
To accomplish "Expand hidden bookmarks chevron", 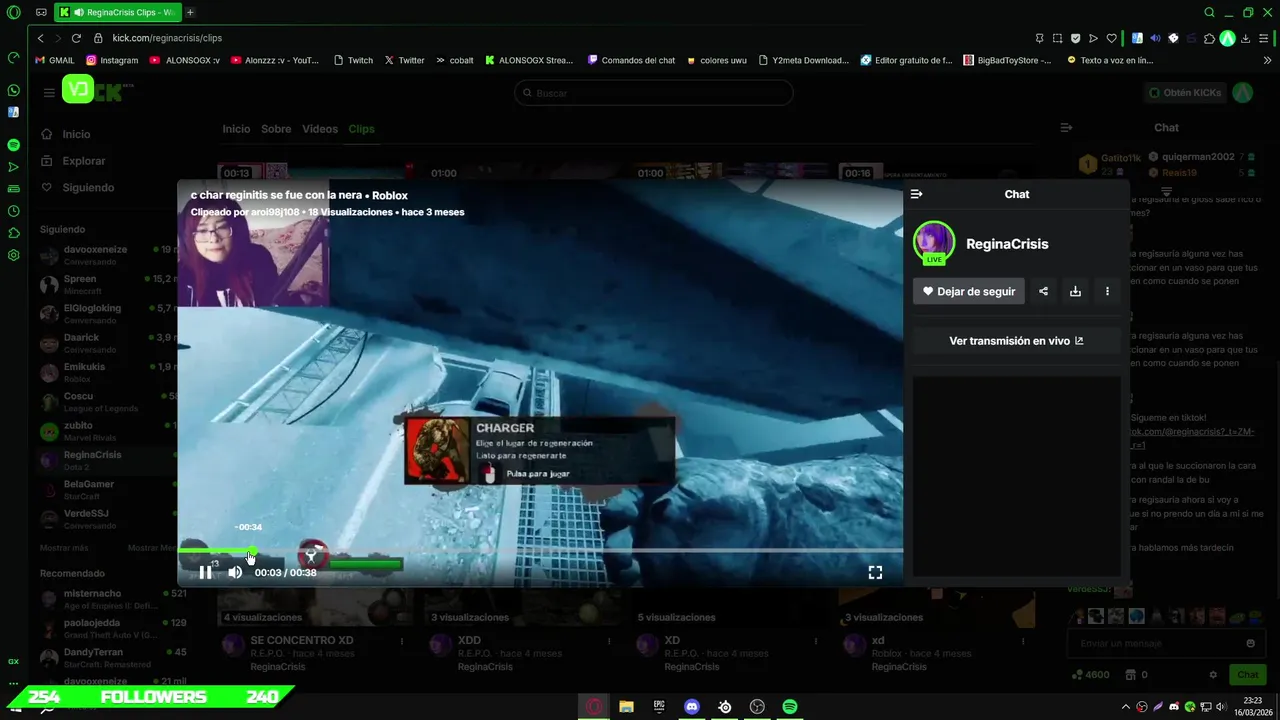I will (1267, 60).
